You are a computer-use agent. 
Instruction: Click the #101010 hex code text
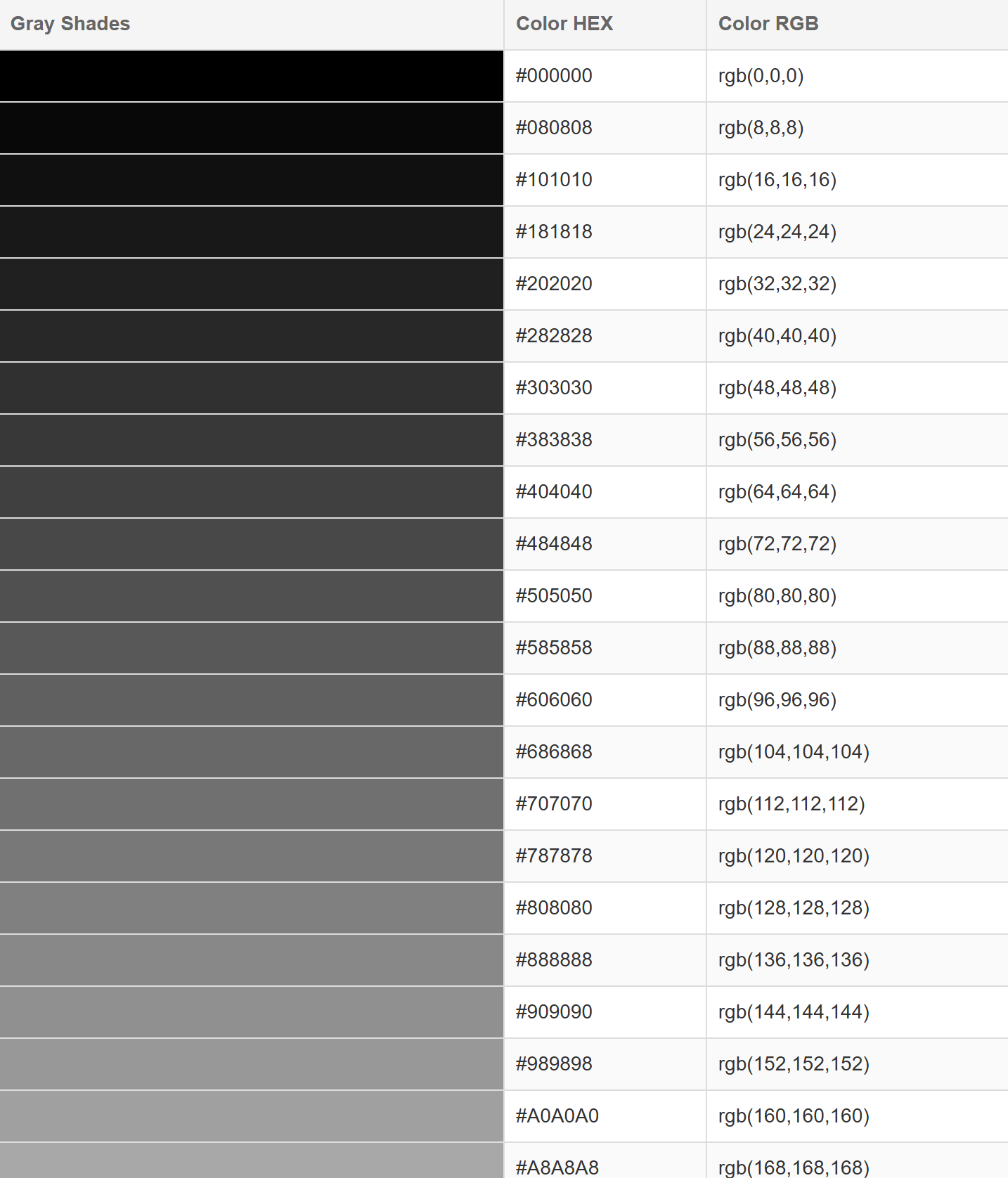point(554,180)
